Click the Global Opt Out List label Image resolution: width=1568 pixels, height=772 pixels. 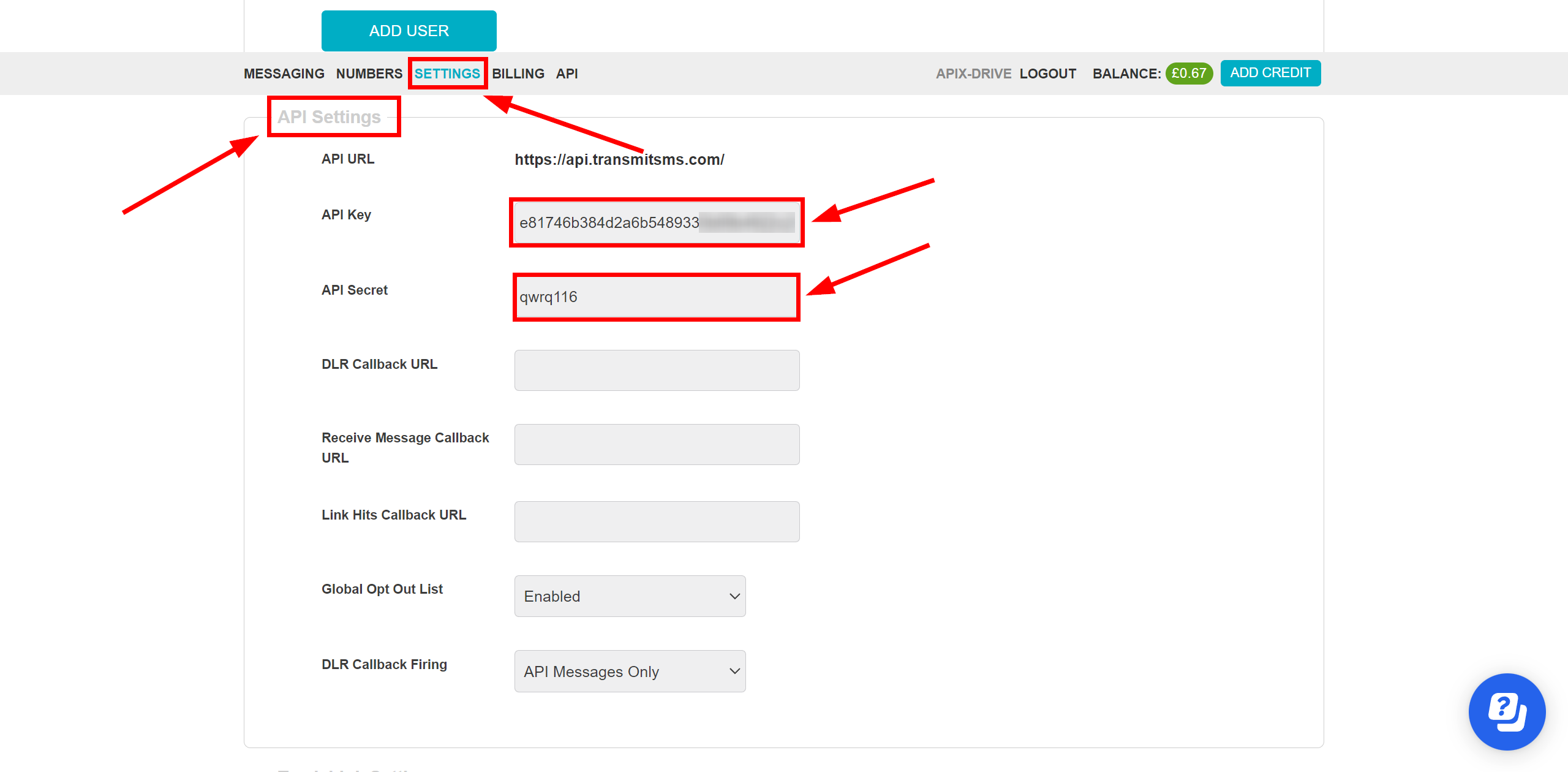[x=382, y=589]
